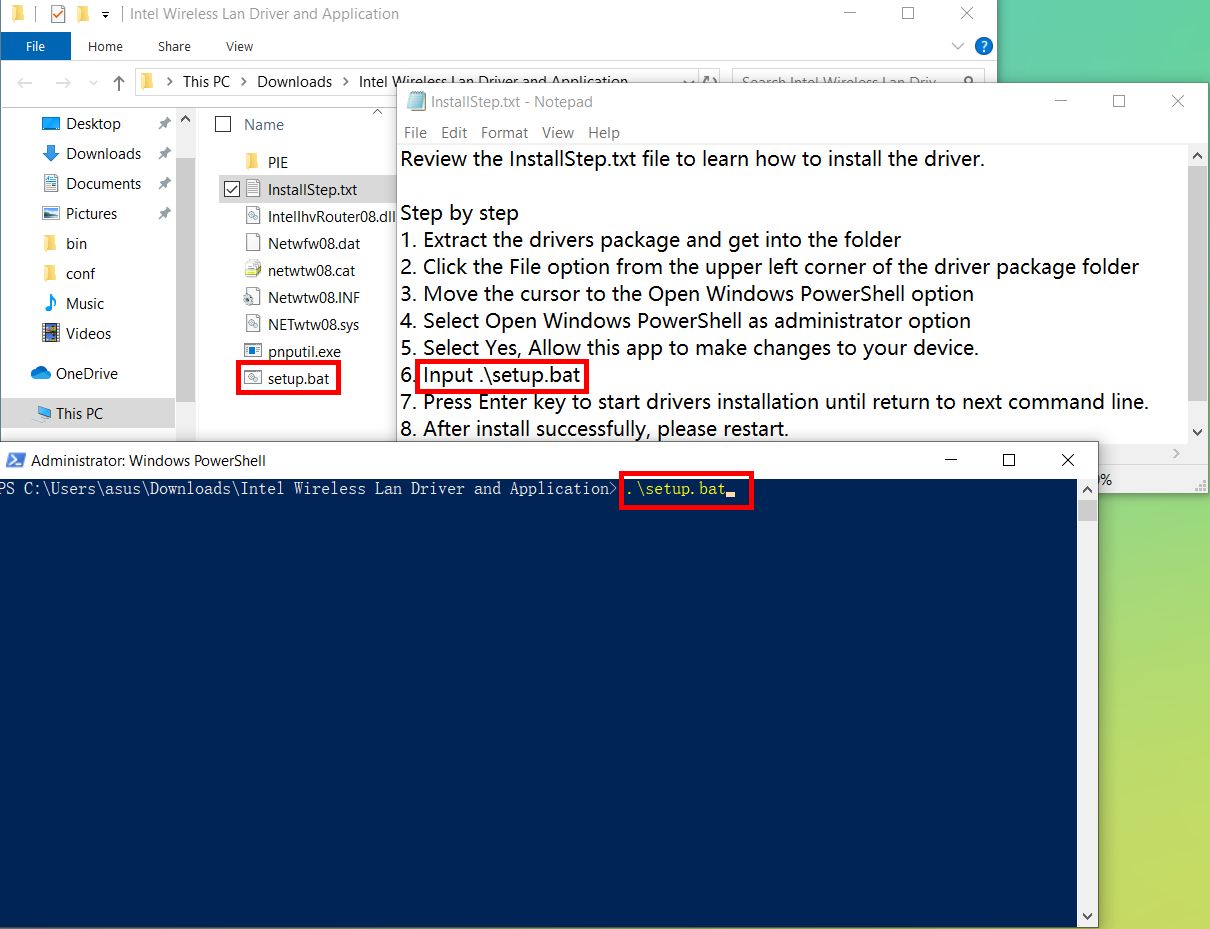Click the Explorer search box

click(858, 82)
